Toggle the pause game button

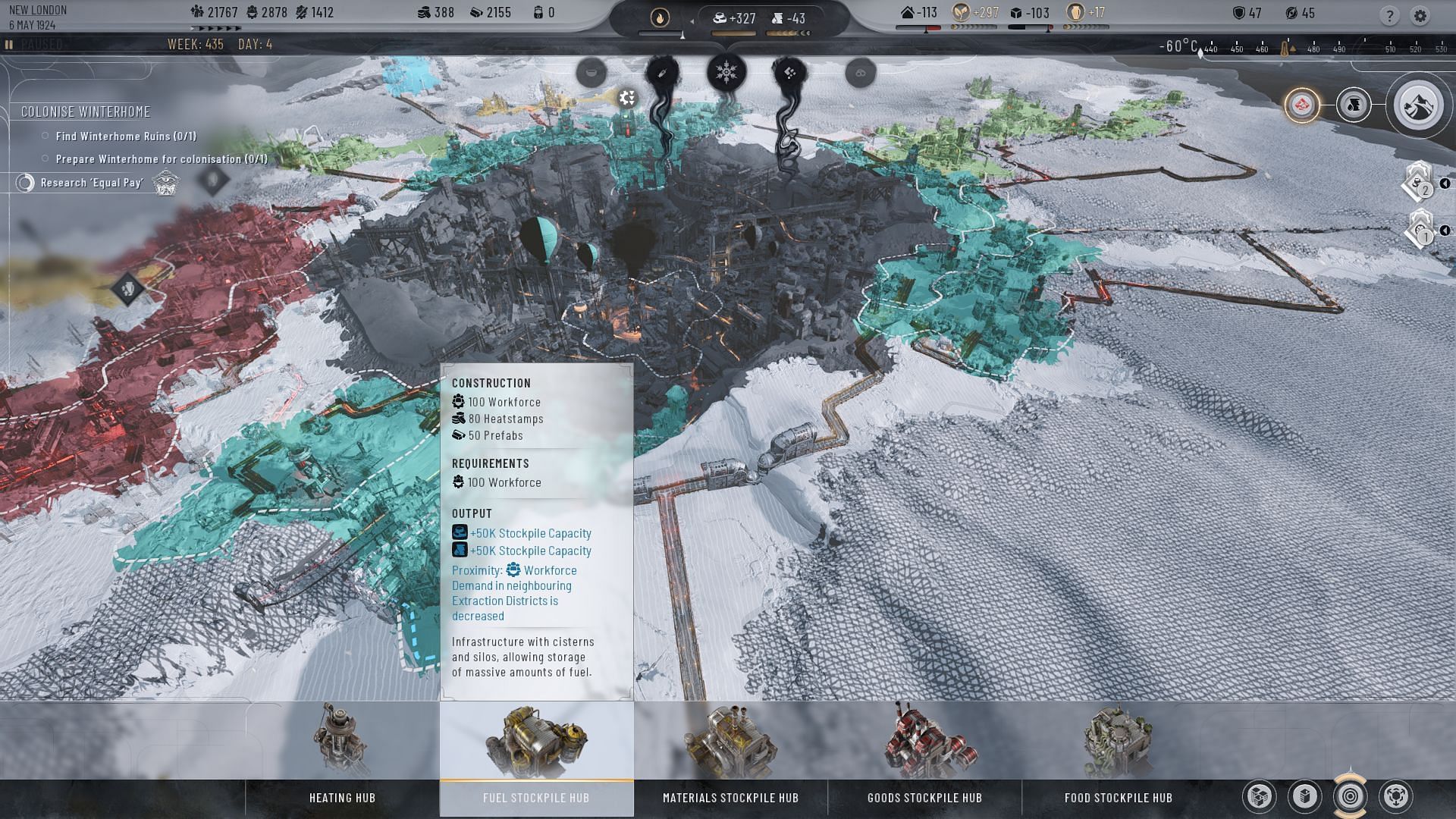click(9, 45)
